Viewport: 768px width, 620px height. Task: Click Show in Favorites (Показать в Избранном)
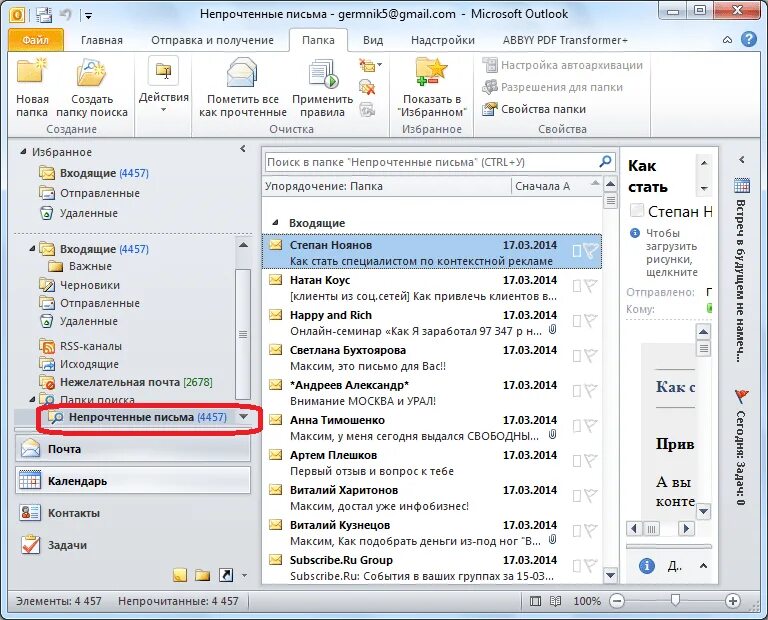click(432, 88)
